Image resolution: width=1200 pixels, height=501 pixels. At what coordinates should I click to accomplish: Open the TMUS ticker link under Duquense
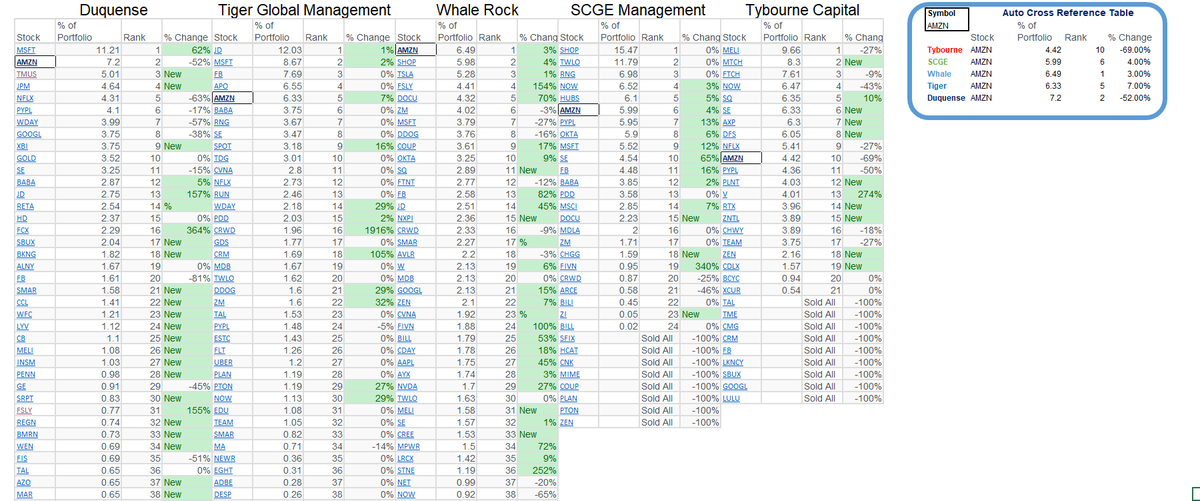(x=27, y=73)
